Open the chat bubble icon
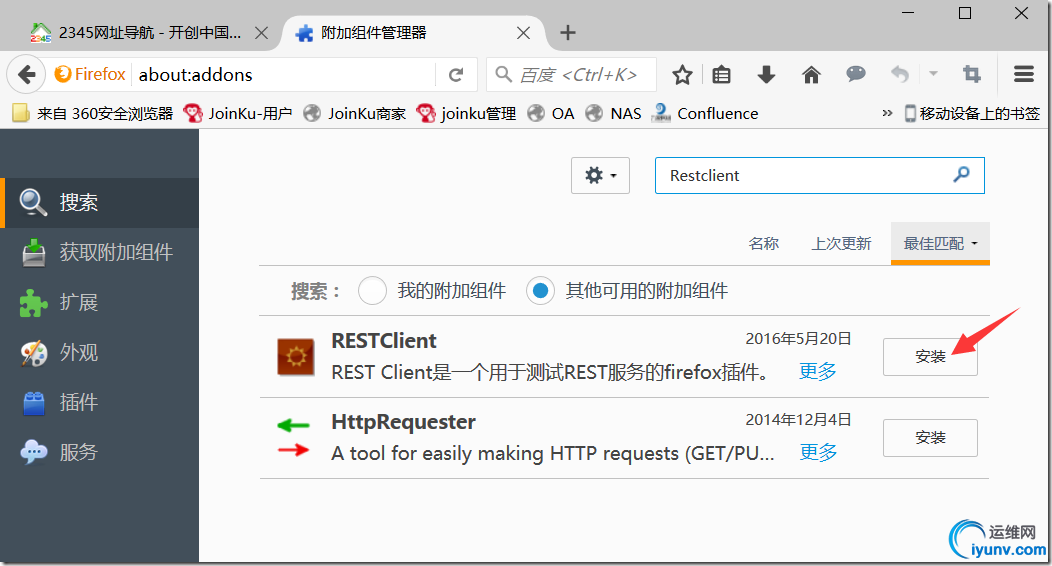 click(x=855, y=74)
